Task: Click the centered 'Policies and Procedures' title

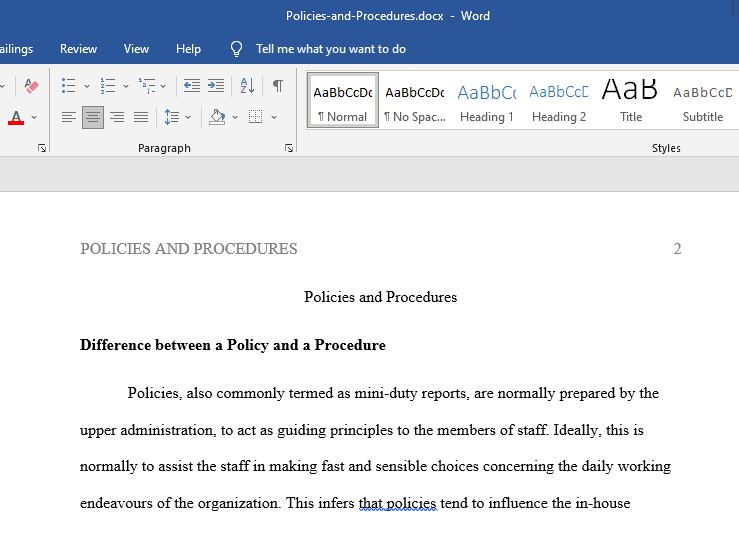Action: [x=380, y=297]
